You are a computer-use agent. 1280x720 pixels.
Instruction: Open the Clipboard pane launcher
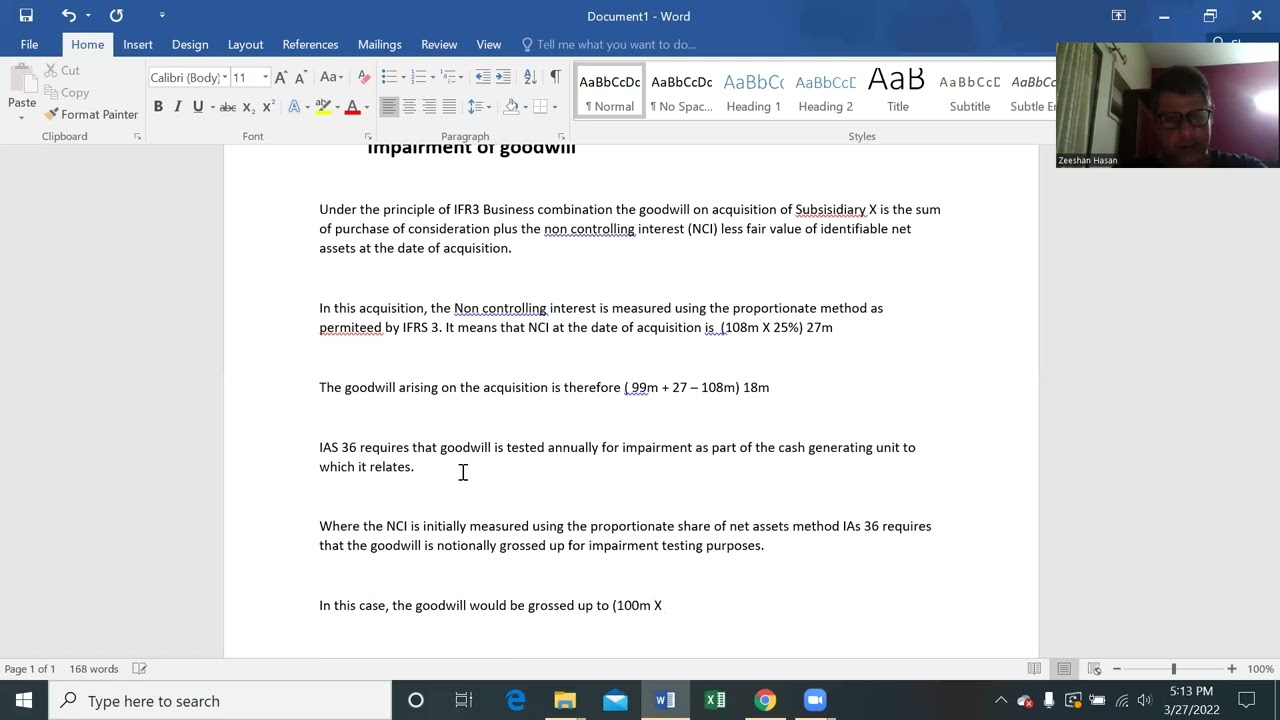pos(137,136)
